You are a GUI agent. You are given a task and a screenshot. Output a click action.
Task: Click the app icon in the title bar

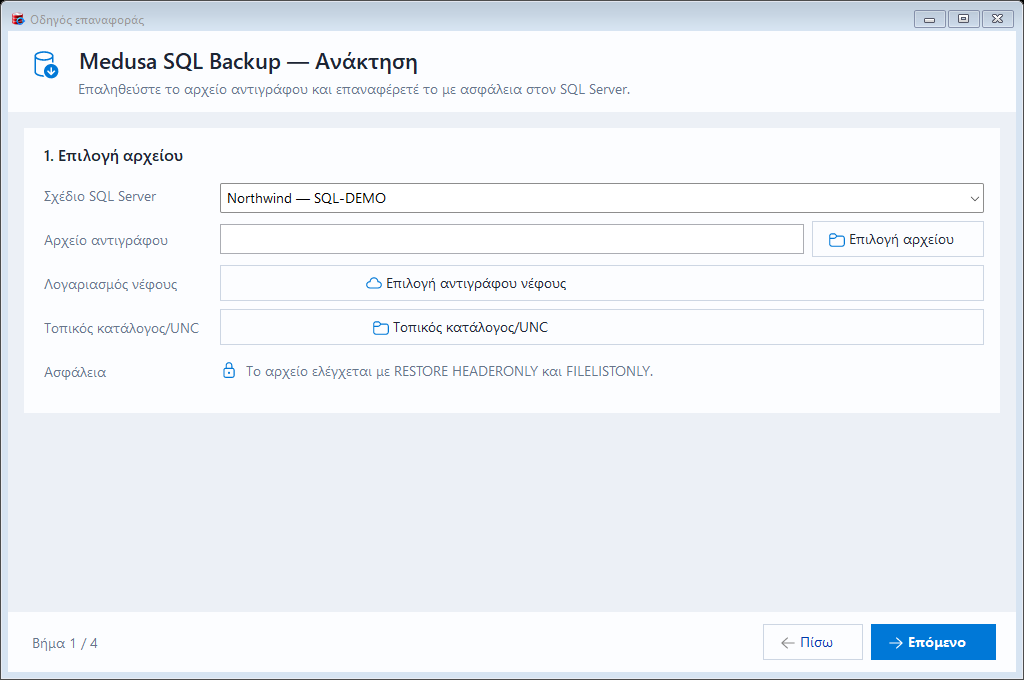click(x=18, y=19)
